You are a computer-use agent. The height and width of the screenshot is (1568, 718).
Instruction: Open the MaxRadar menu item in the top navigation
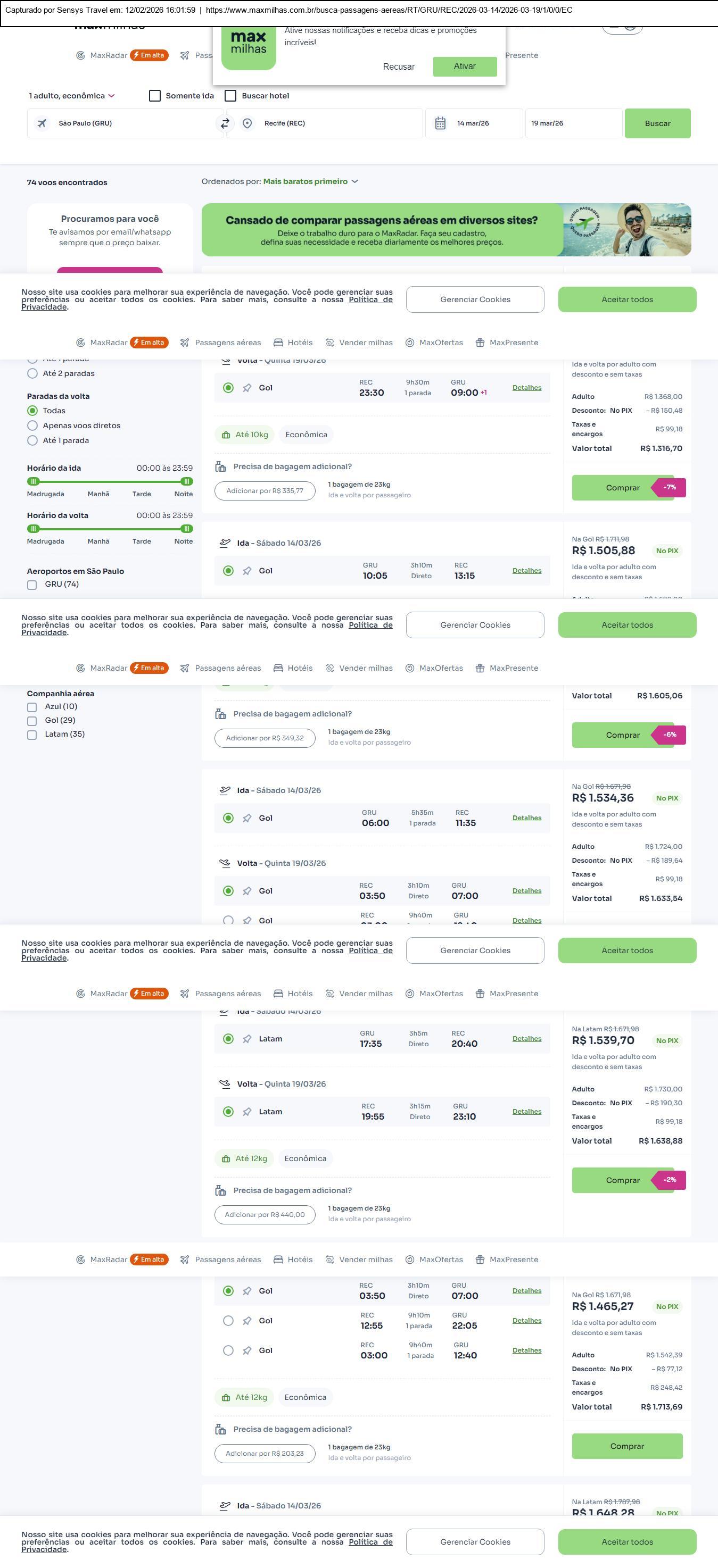(x=102, y=55)
